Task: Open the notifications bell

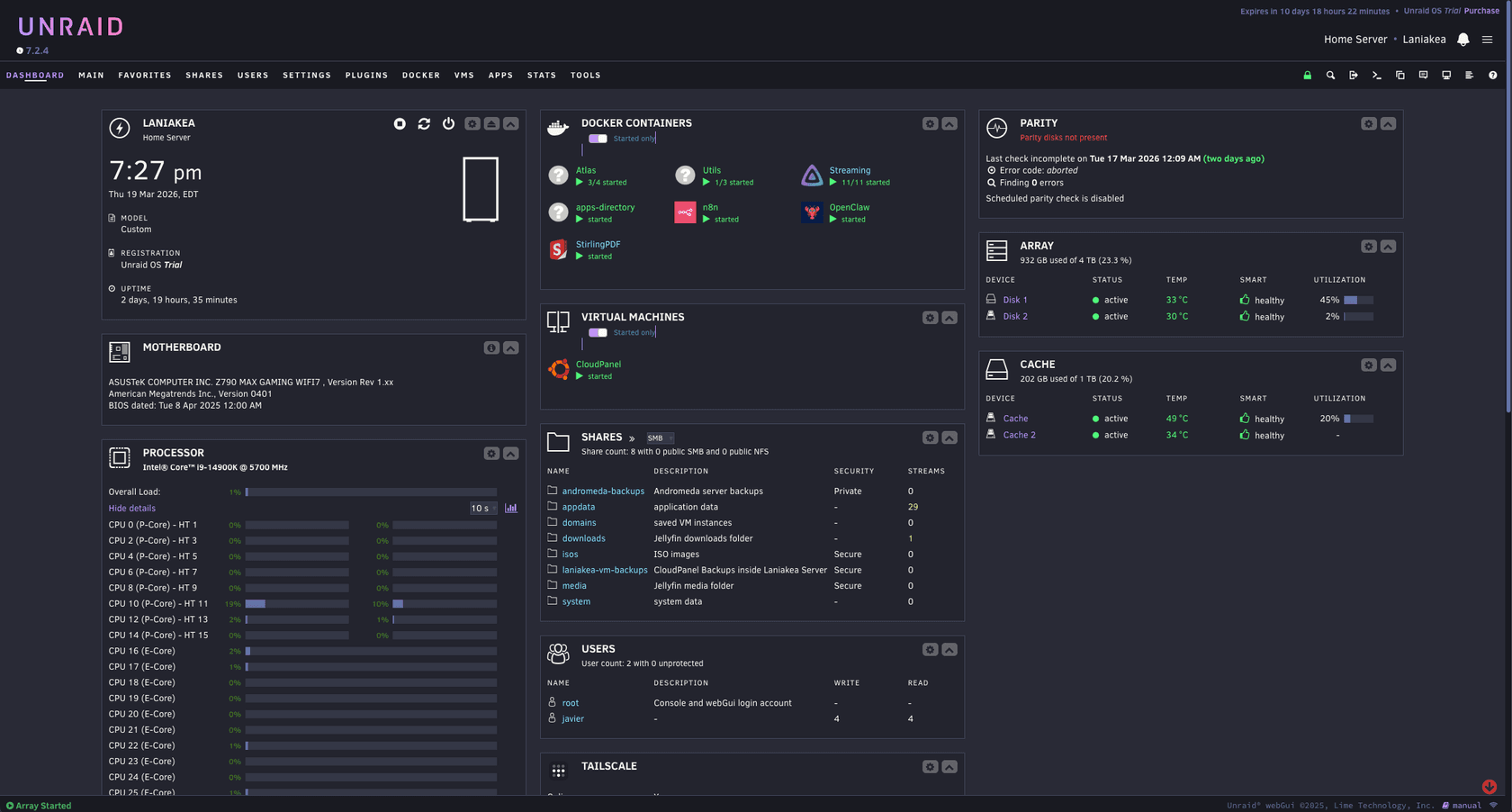Action: [1463, 40]
